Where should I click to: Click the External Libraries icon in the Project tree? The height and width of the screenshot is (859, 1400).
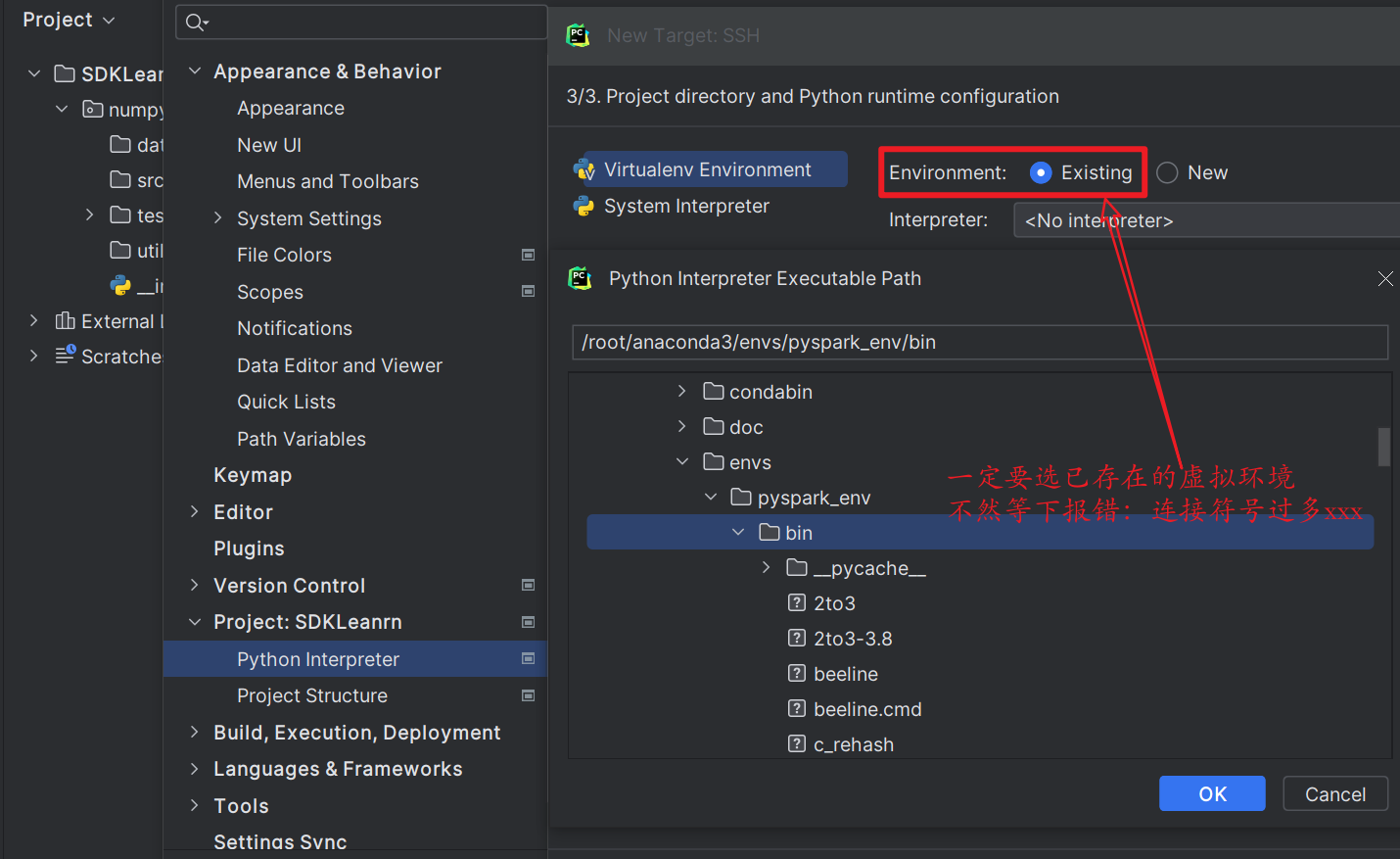point(65,321)
